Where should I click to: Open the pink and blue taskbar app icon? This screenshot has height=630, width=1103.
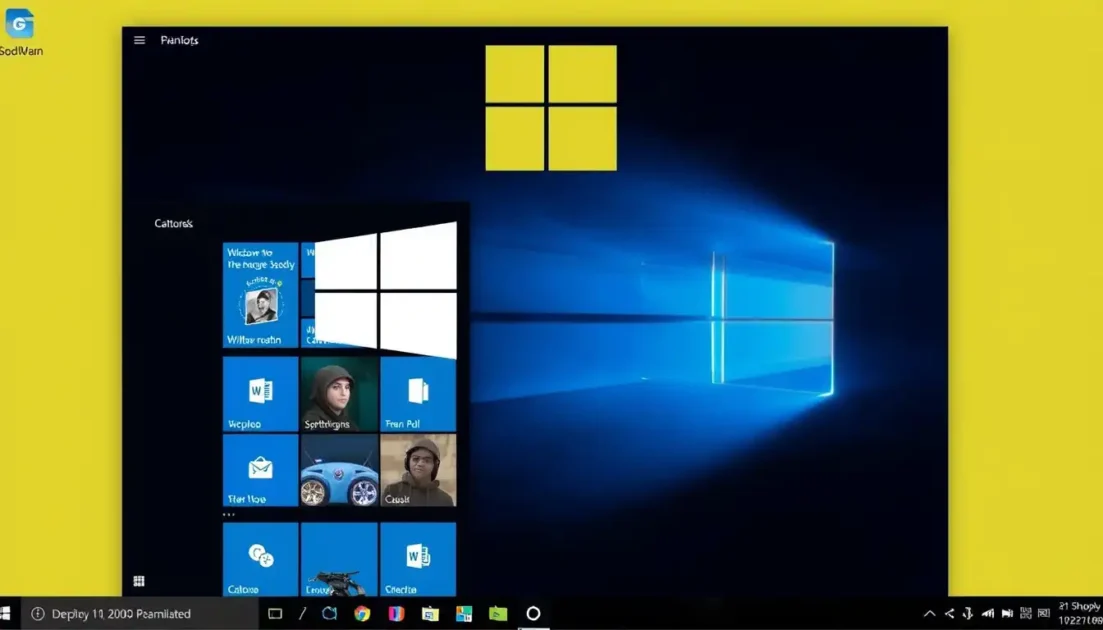point(396,614)
